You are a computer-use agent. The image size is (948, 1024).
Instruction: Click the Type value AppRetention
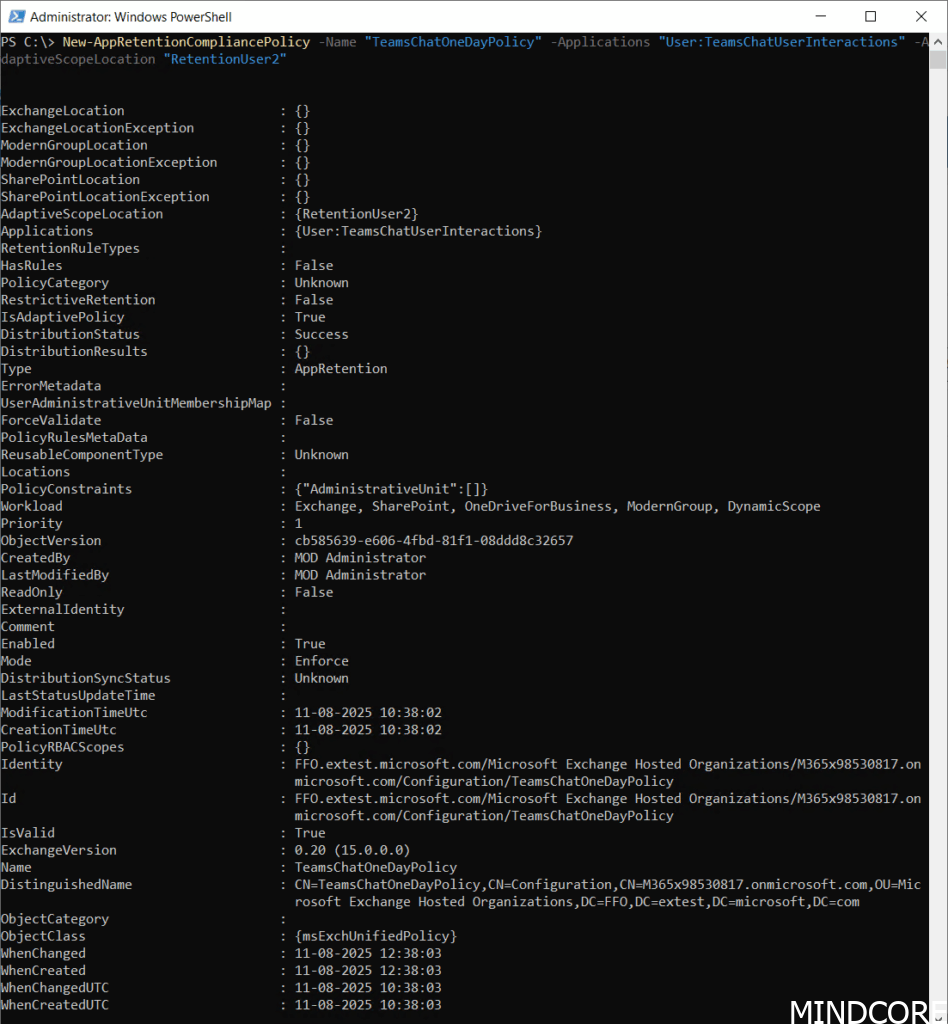(x=340, y=369)
